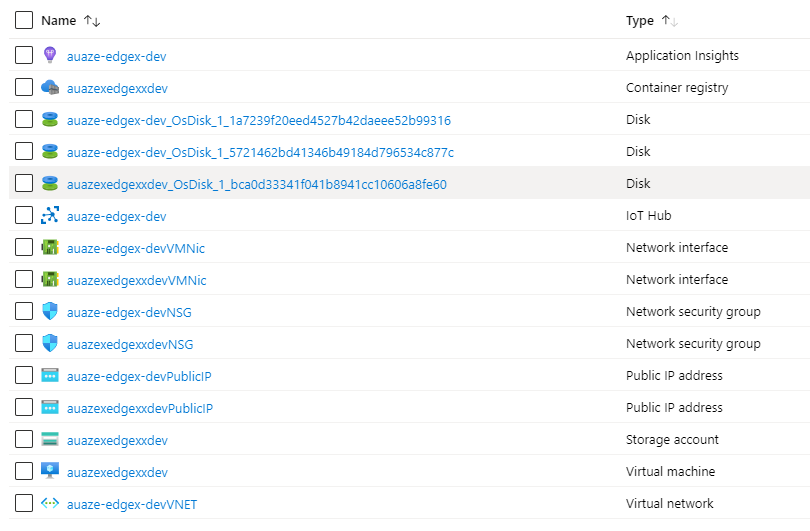Click the auazexedgexxdevNSG shield icon
The width and height of the screenshot is (810, 531).
(50, 343)
